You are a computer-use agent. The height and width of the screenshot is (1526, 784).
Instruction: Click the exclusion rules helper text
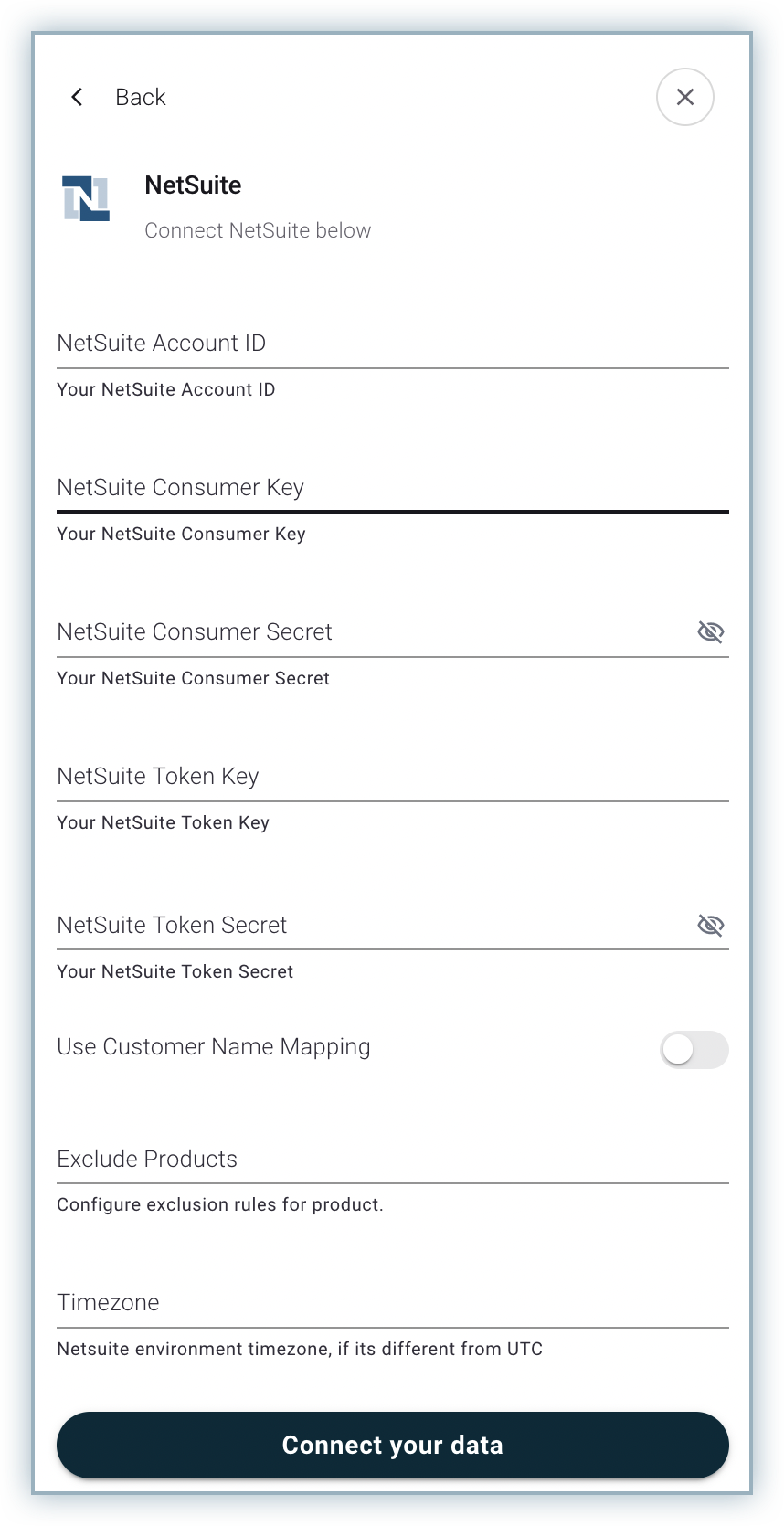[220, 1204]
